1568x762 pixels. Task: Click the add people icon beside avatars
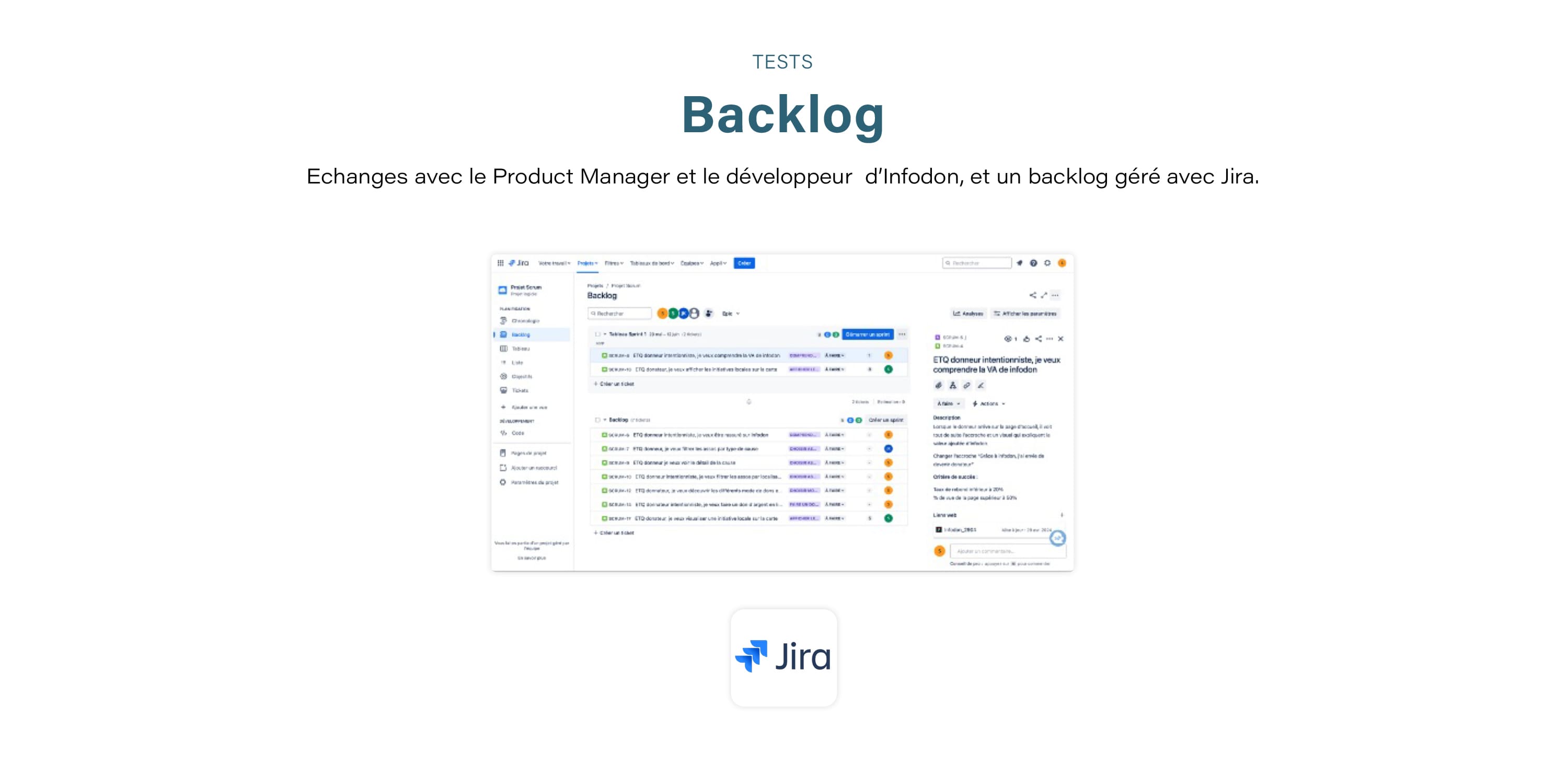(x=709, y=314)
